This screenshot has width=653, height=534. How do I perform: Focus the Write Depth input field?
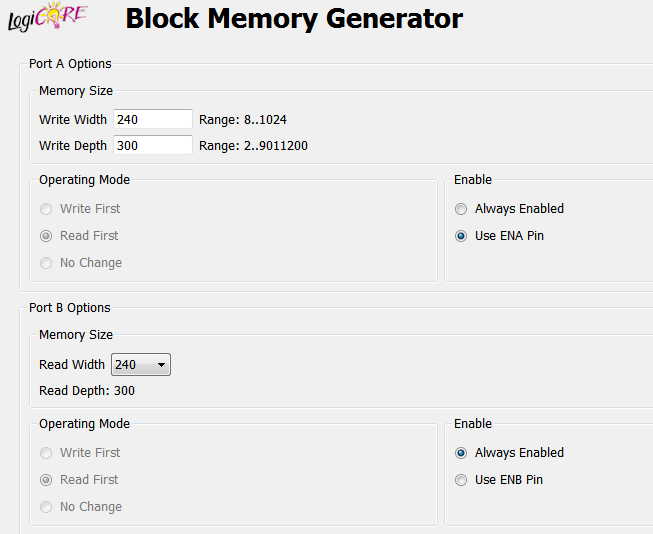coord(152,146)
